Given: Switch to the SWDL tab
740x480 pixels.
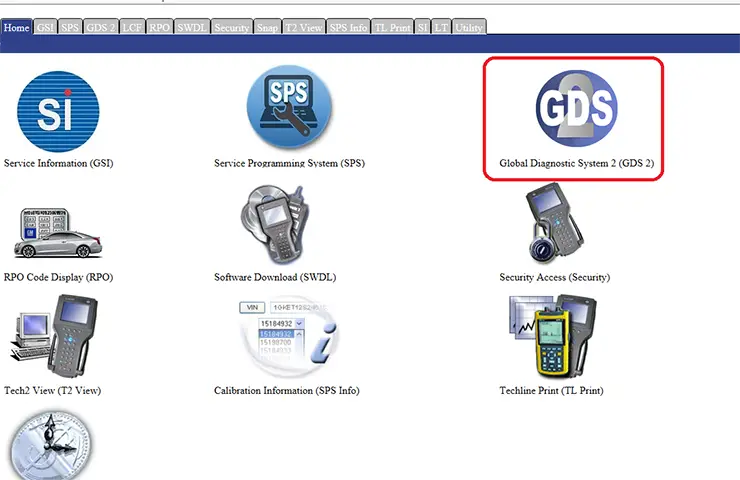Looking at the screenshot, I should (192, 27).
